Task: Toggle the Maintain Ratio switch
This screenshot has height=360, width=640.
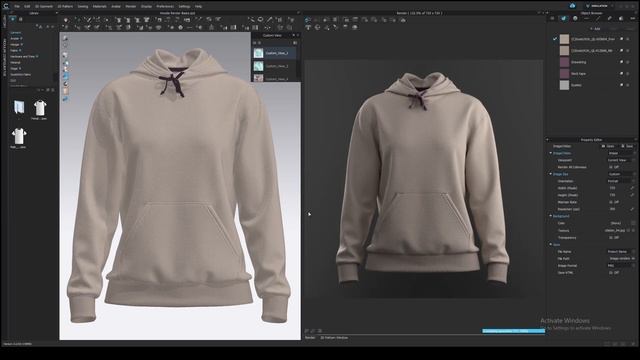Action: pos(614,202)
